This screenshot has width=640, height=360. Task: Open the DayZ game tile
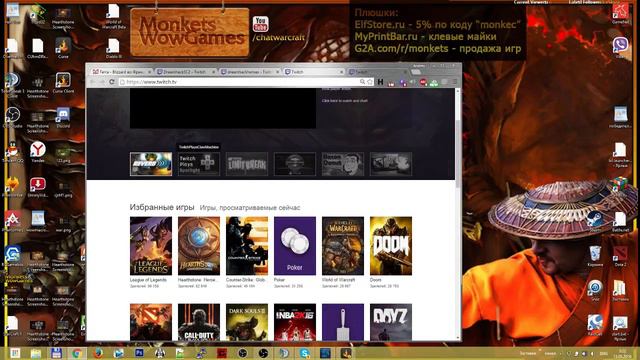pyautogui.click(x=391, y=322)
